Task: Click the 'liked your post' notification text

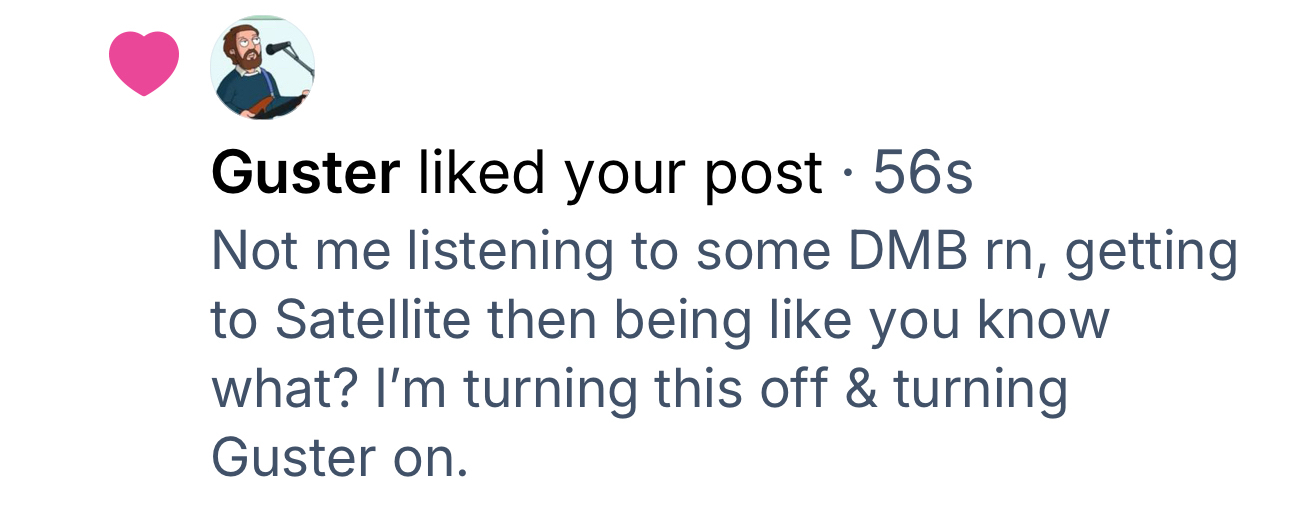Action: [x=620, y=175]
